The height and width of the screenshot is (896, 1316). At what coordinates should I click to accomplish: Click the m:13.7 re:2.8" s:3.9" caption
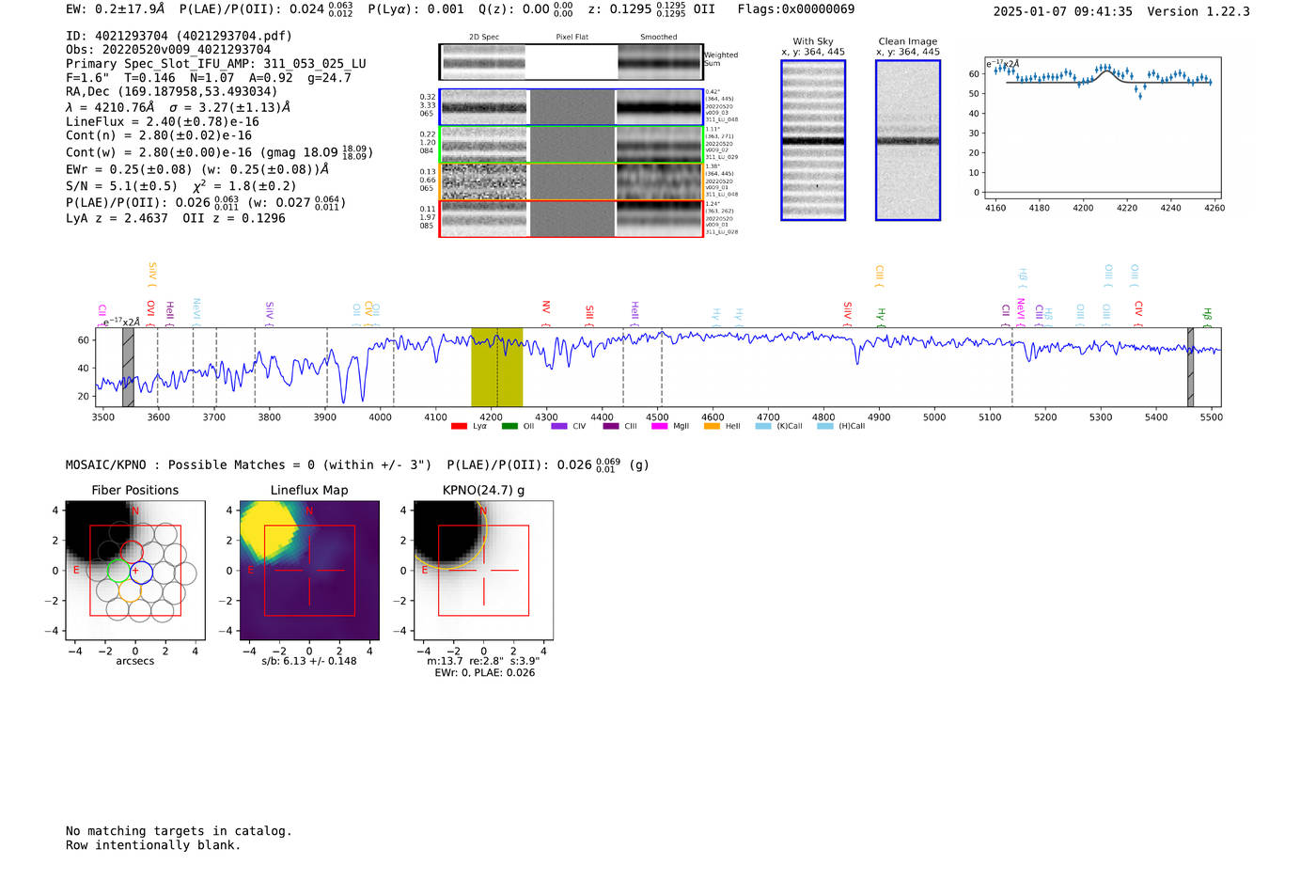pyautogui.click(x=483, y=661)
